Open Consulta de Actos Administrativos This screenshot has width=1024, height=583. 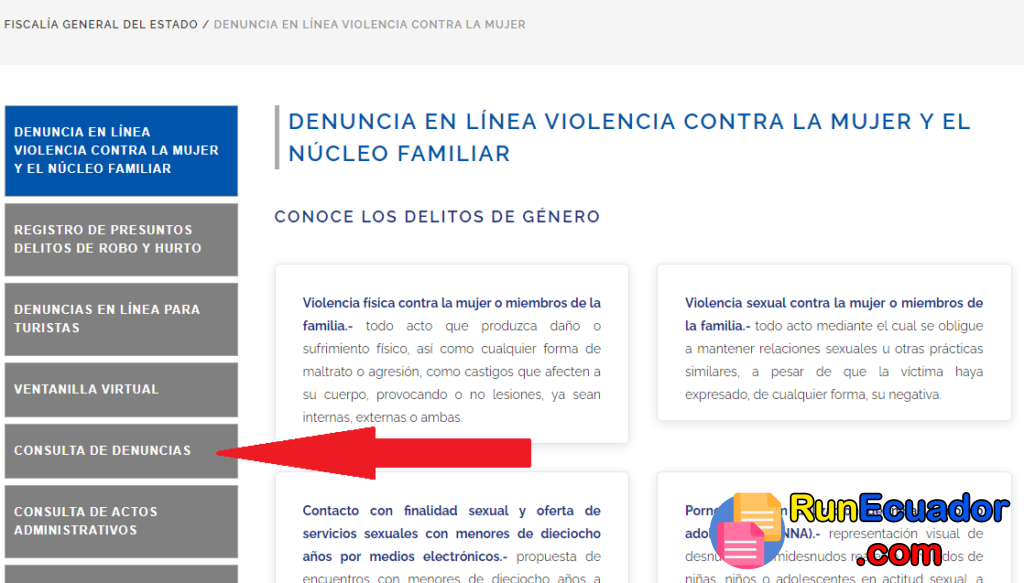121,522
